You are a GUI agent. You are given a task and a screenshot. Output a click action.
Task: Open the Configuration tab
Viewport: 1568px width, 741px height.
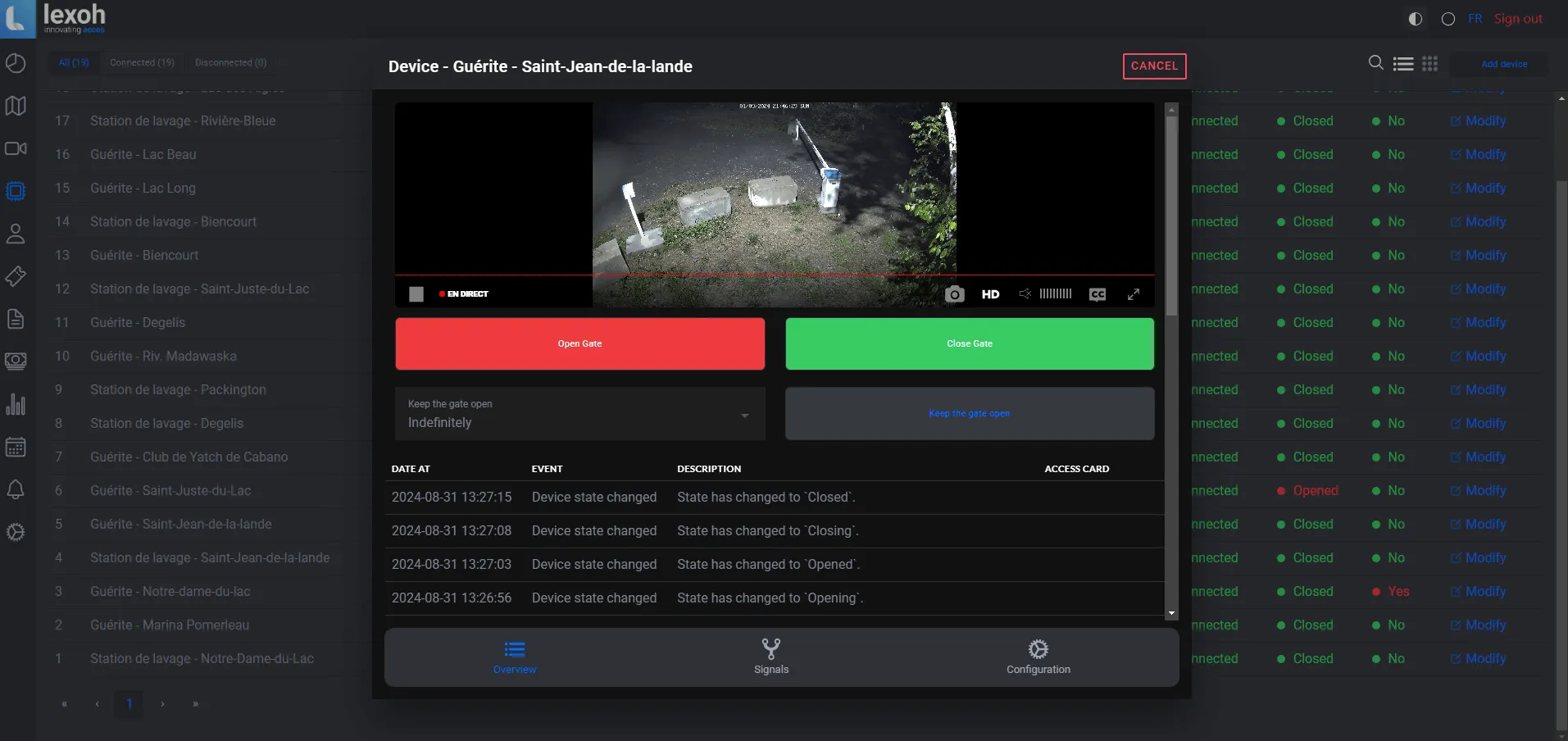click(1038, 657)
